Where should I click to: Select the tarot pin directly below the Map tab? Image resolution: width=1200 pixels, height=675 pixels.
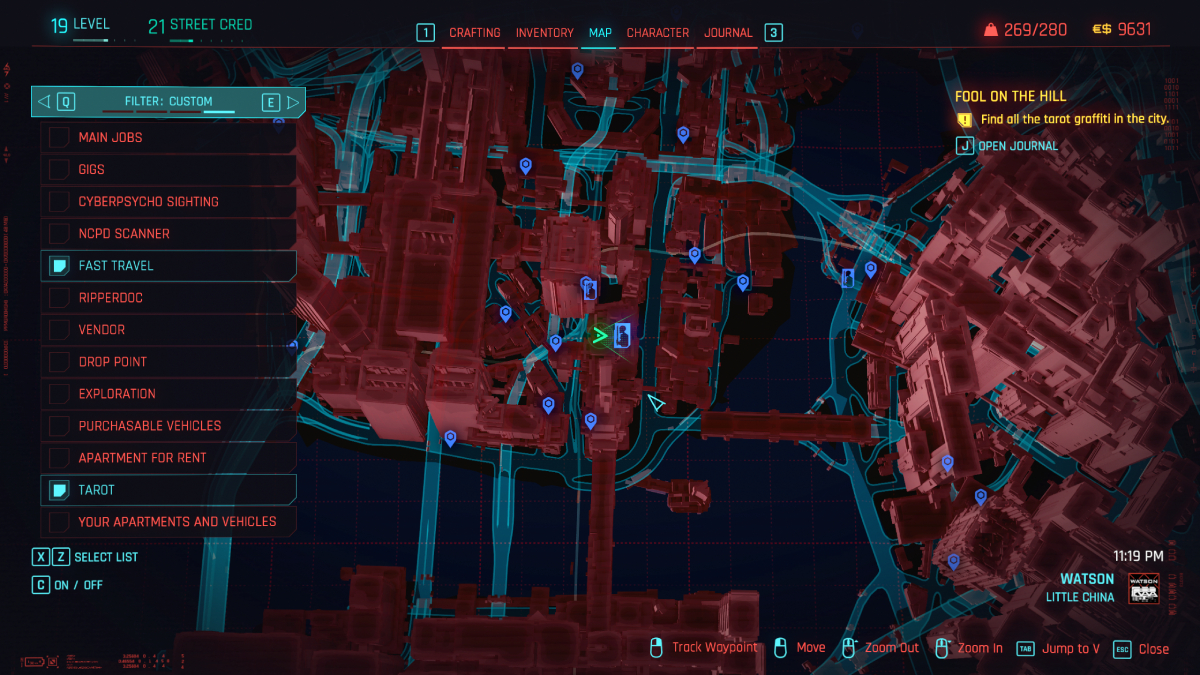tap(577, 70)
